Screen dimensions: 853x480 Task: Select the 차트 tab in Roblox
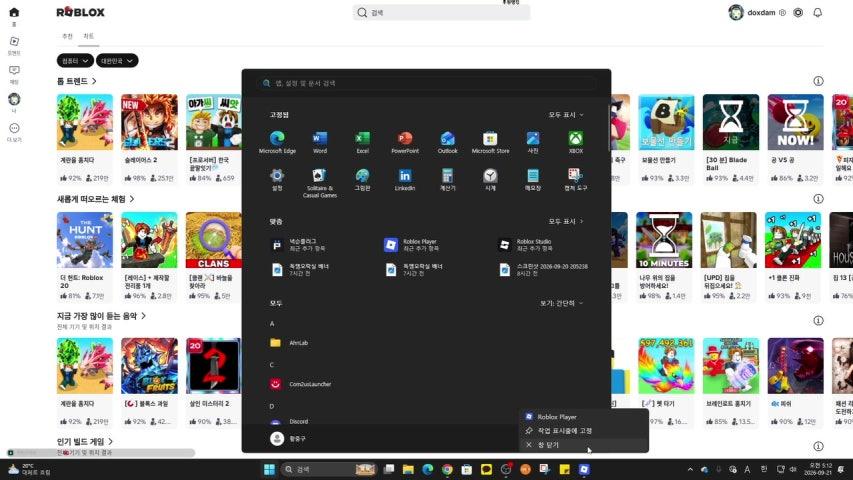(89, 36)
